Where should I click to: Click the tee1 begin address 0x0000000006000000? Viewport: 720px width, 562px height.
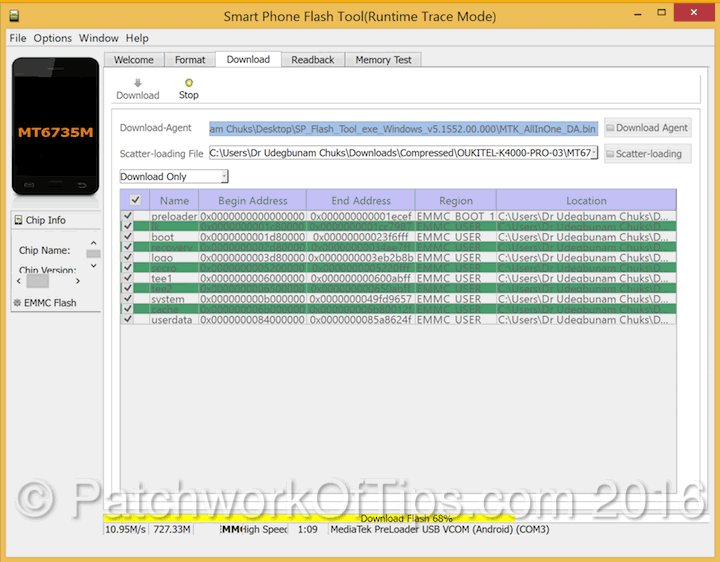point(253,278)
